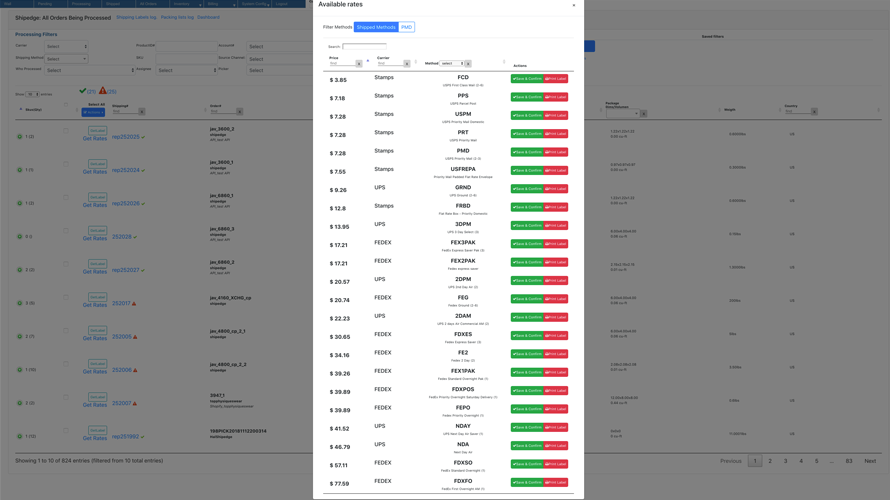
Task: Save & Confirm the $3.85 FCD rate
Action: 527,79
